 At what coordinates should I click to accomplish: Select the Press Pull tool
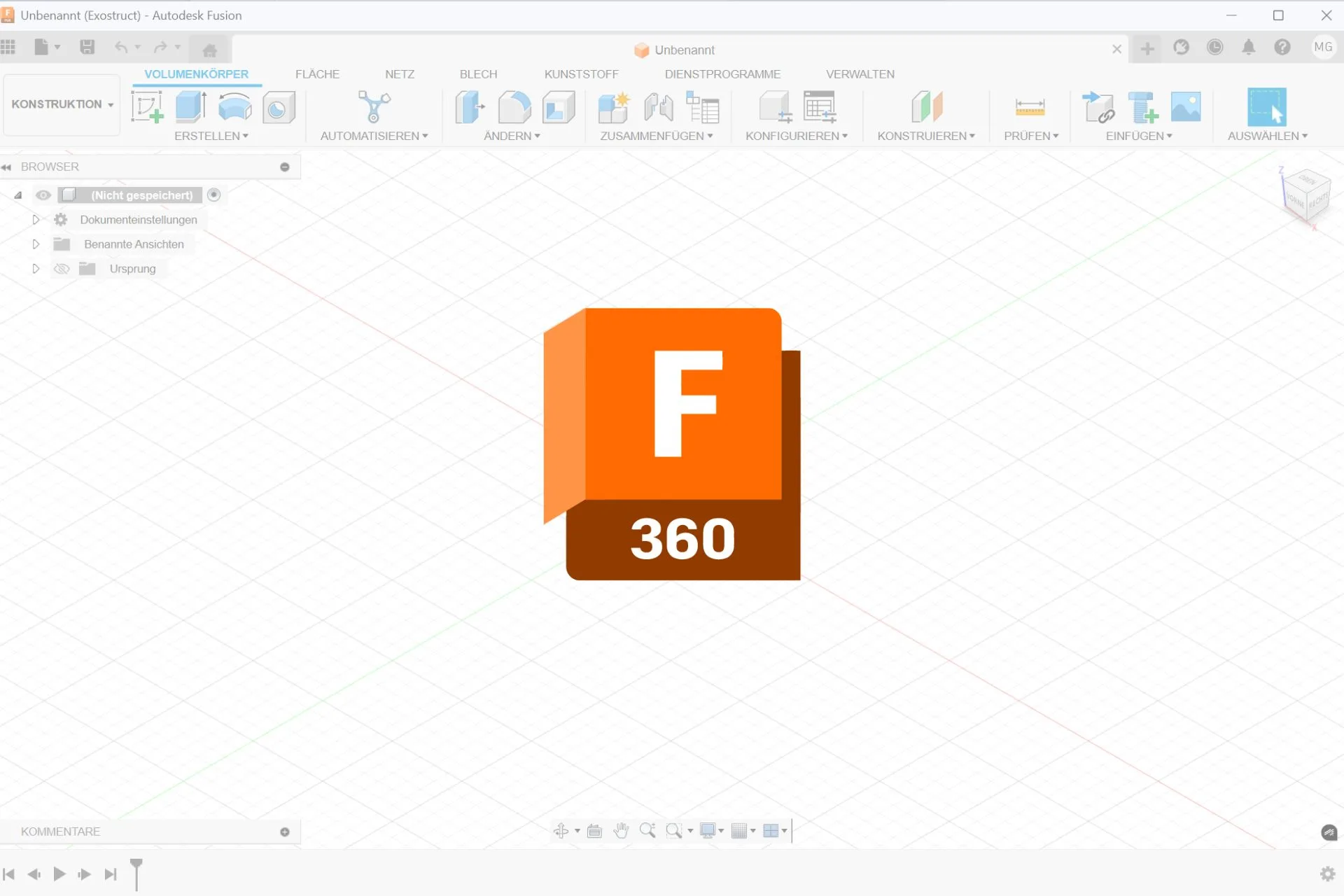(470, 107)
